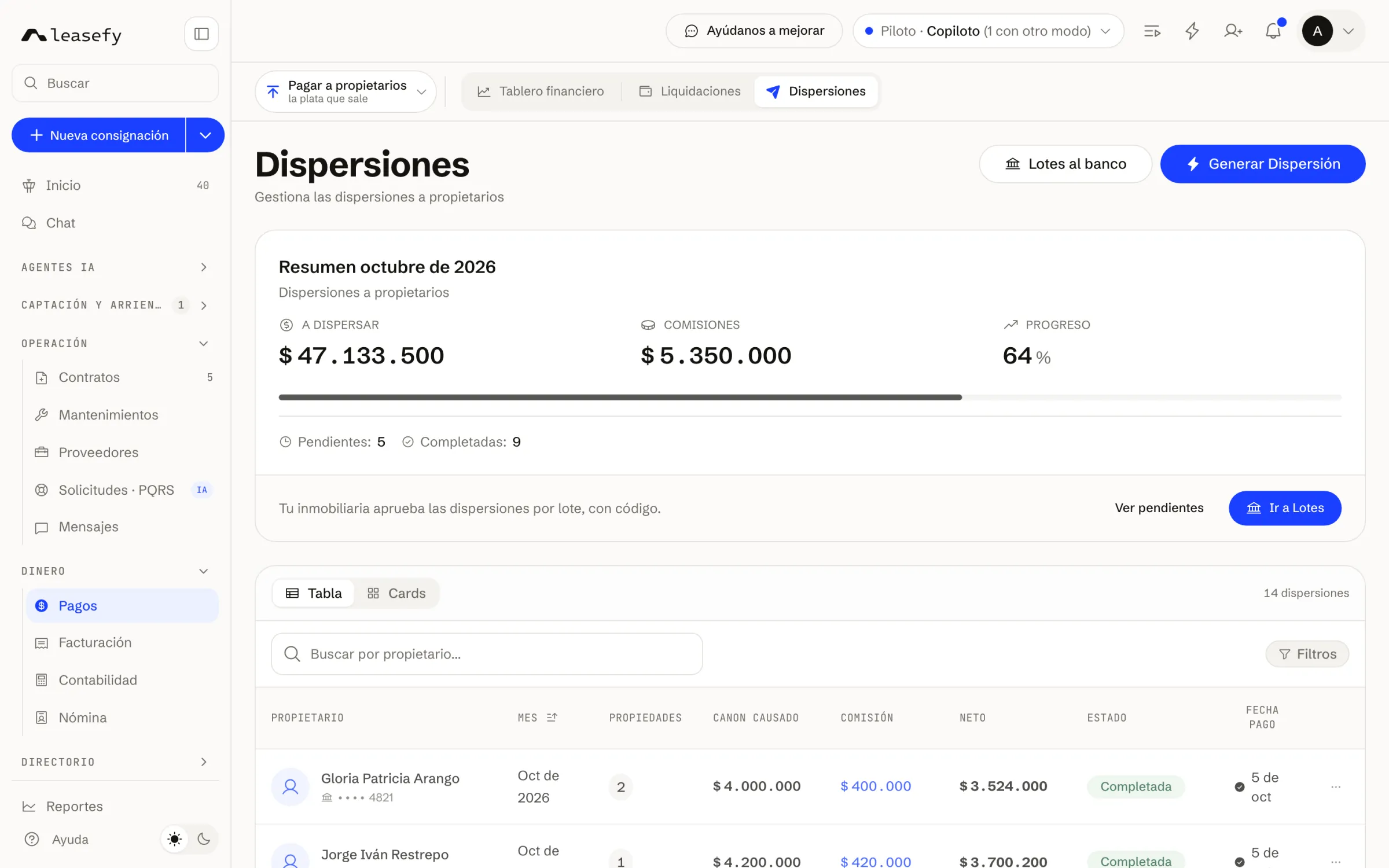This screenshot has height=868, width=1389.
Task: Open Nómina in the sidebar
Action: pos(123,718)
